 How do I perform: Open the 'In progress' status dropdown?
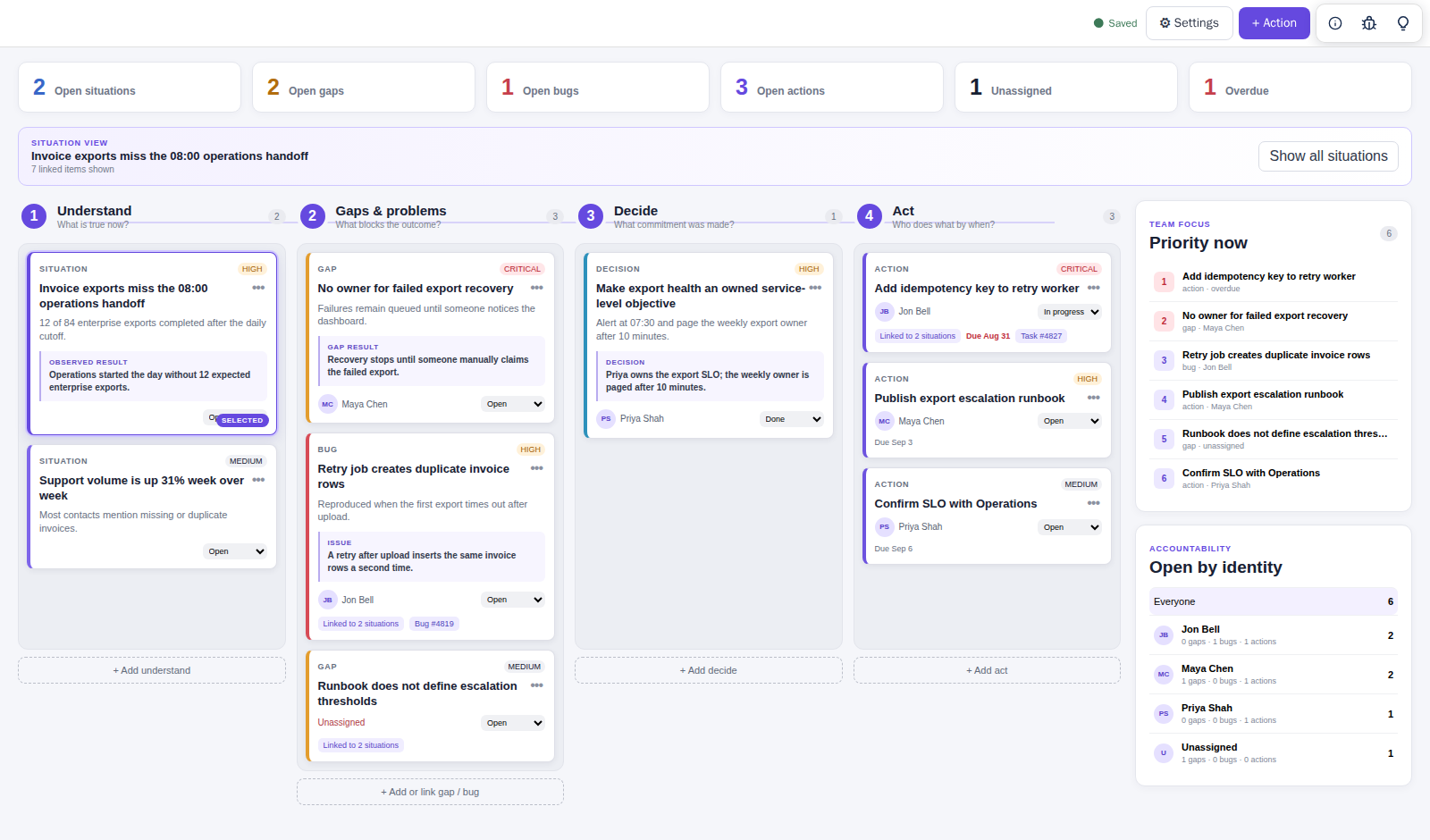(x=1071, y=312)
